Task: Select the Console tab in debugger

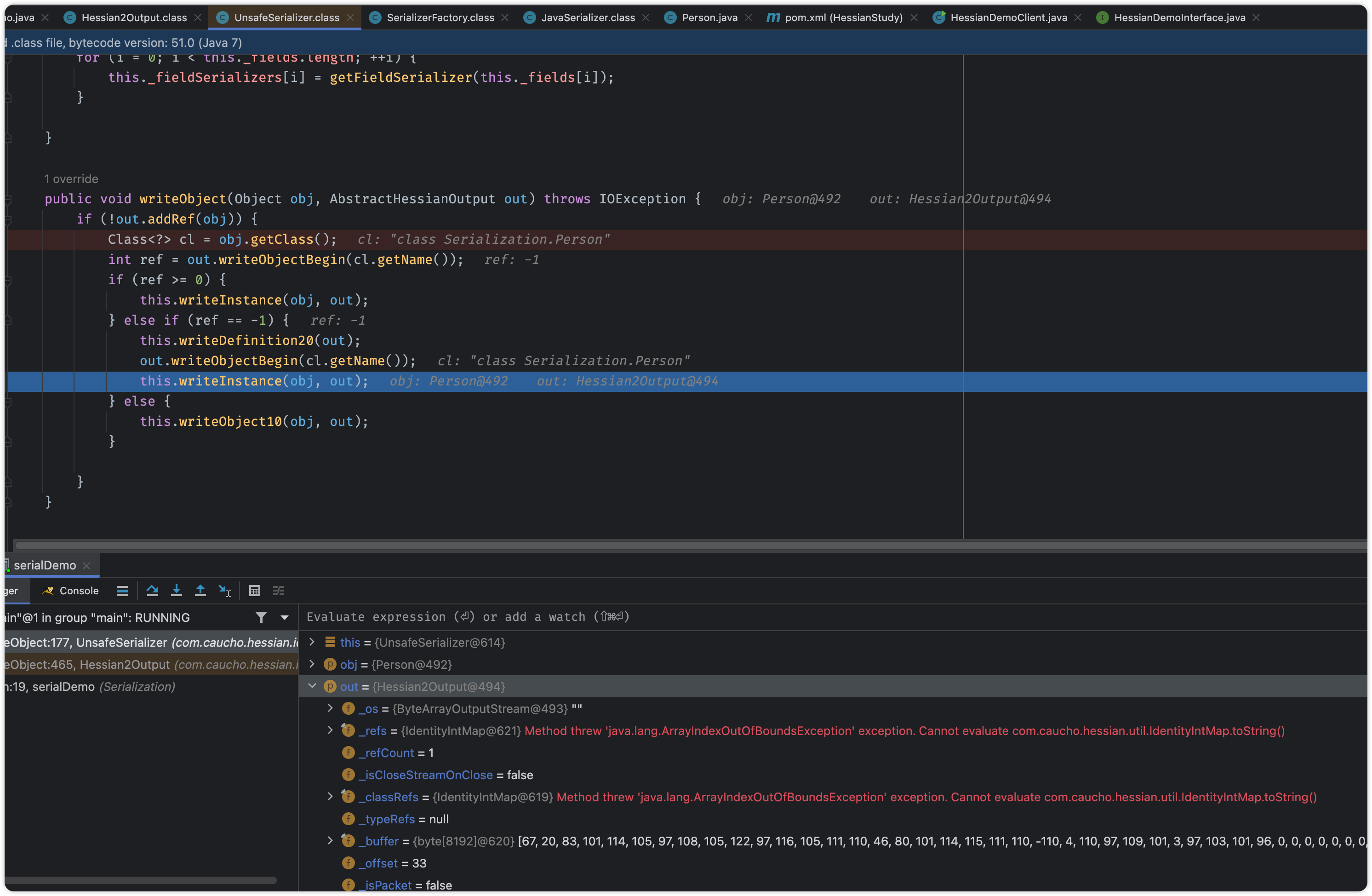Action: tap(71, 591)
